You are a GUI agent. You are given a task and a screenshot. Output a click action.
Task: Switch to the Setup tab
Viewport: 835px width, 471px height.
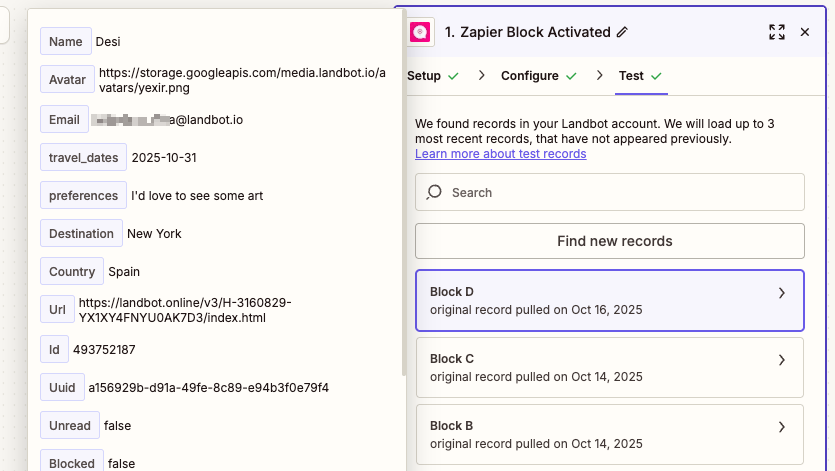coord(424,76)
